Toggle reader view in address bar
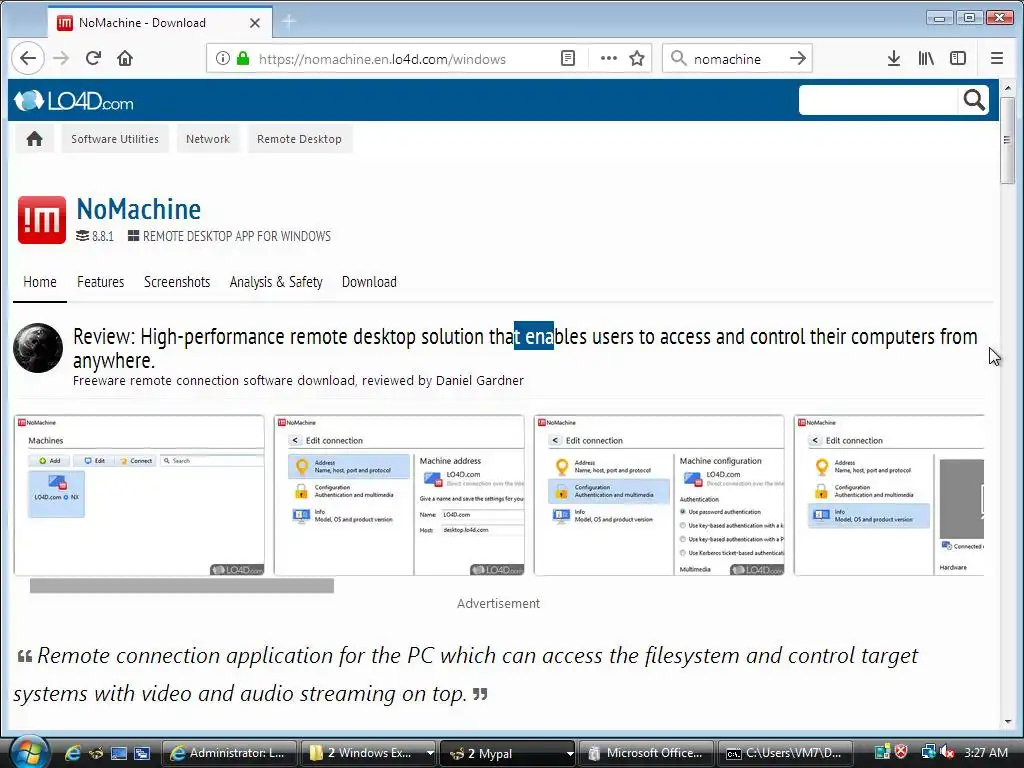The image size is (1024, 768). (568, 59)
